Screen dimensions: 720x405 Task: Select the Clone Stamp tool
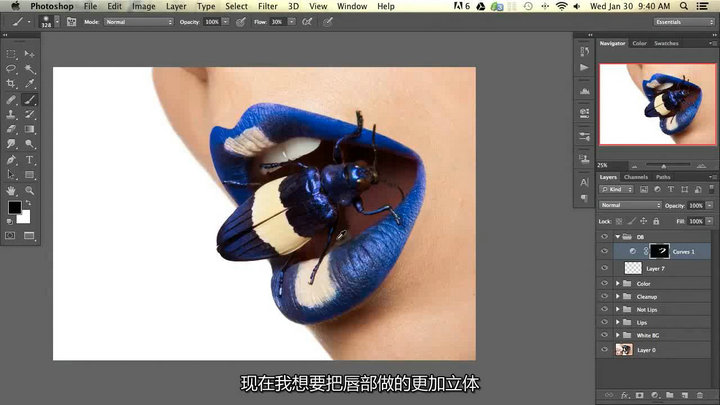click(x=11, y=115)
